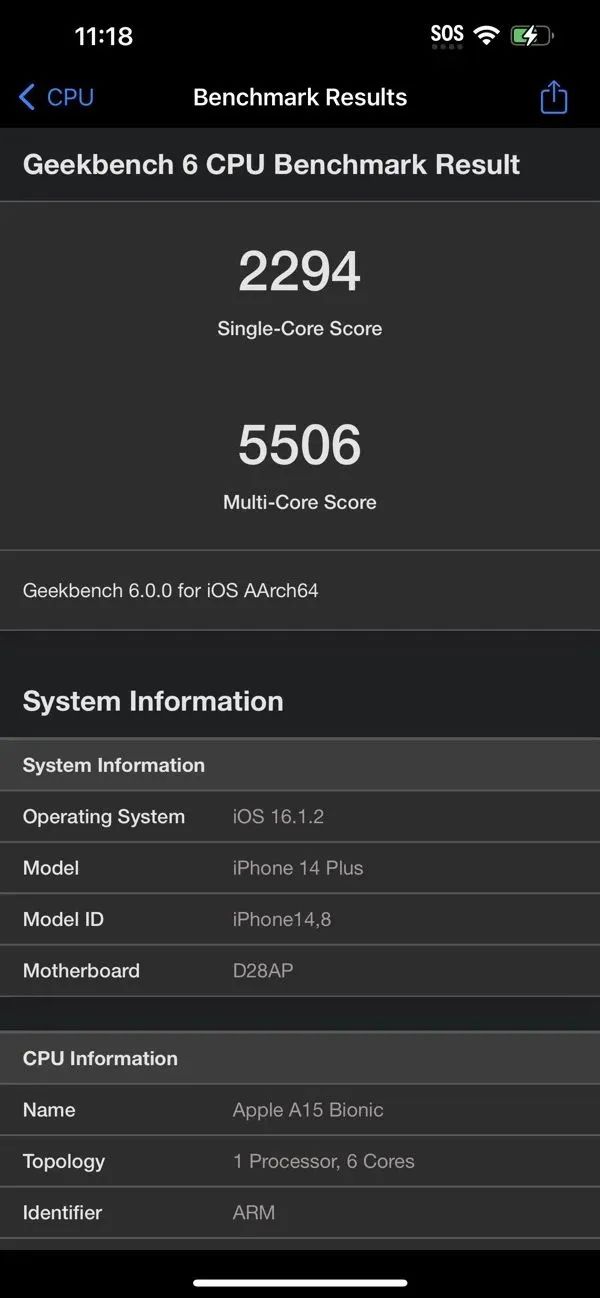Viewport: 600px width, 1298px height.
Task: Tap the Model row showing iPhone 14 Plus
Action: tap(300, 868)
